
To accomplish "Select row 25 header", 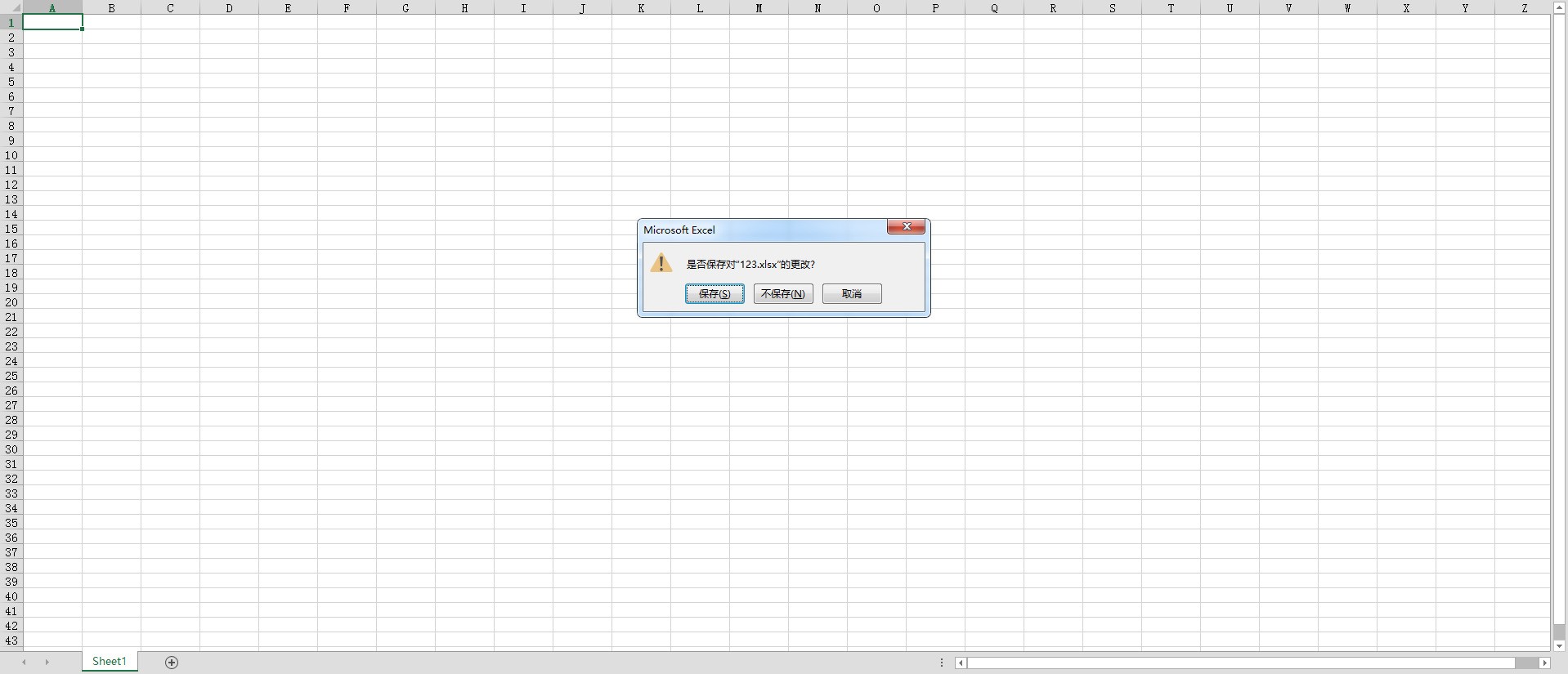I will [x=11, y=376].
